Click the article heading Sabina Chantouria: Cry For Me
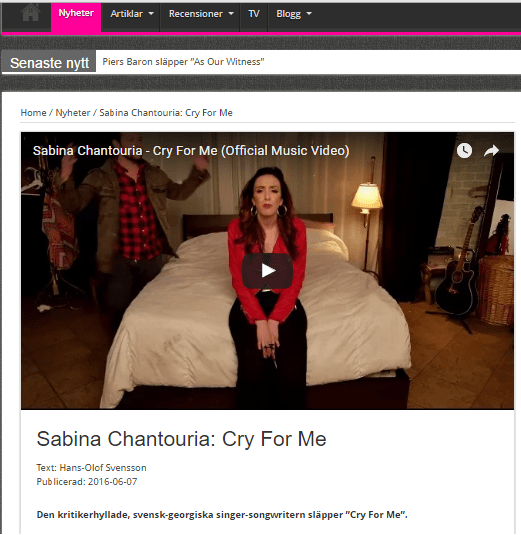Image resolution: width=521 pixels, height=535 pixels. (182, 439)
